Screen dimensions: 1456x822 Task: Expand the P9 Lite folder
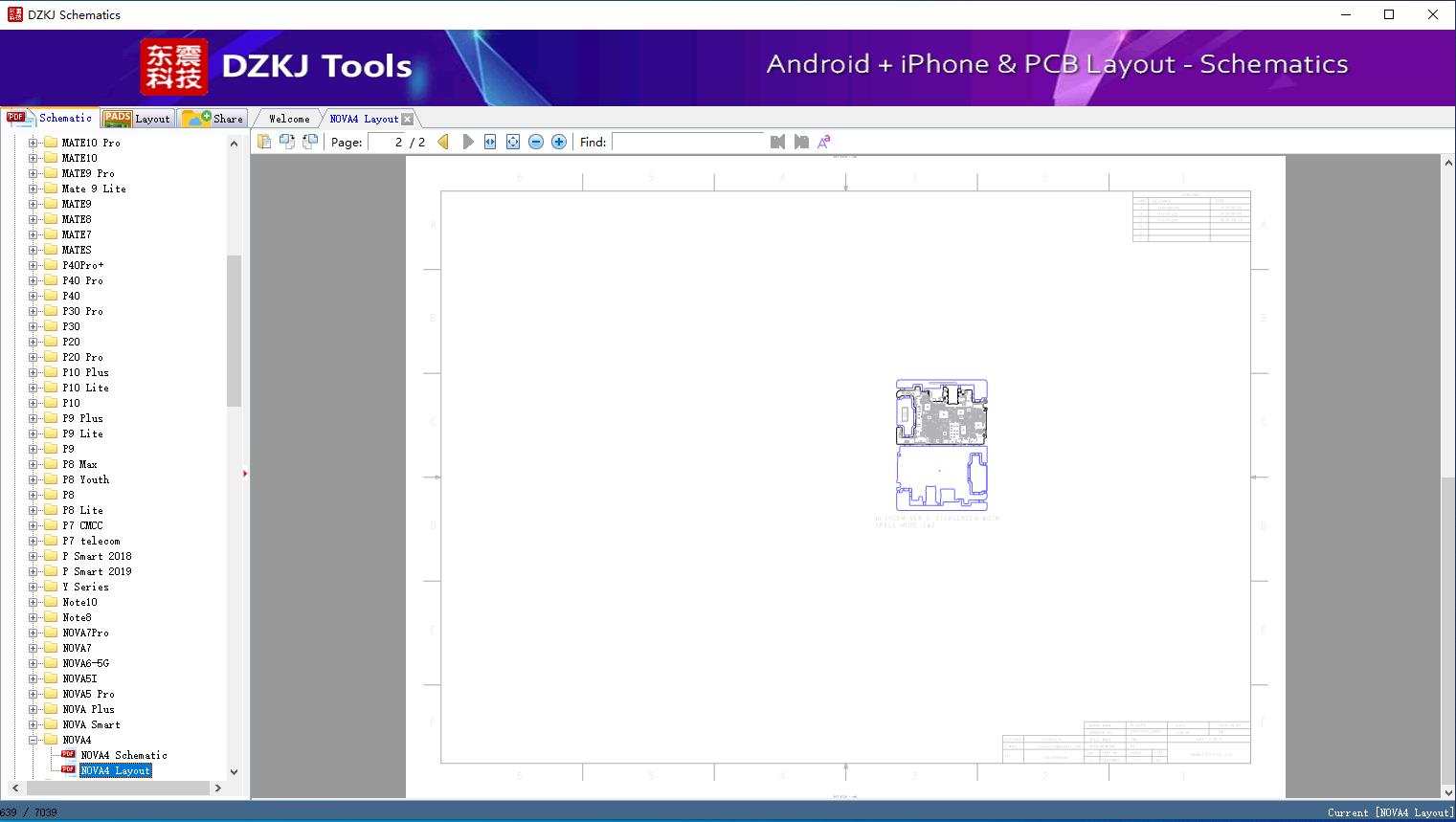pos(33,433)
